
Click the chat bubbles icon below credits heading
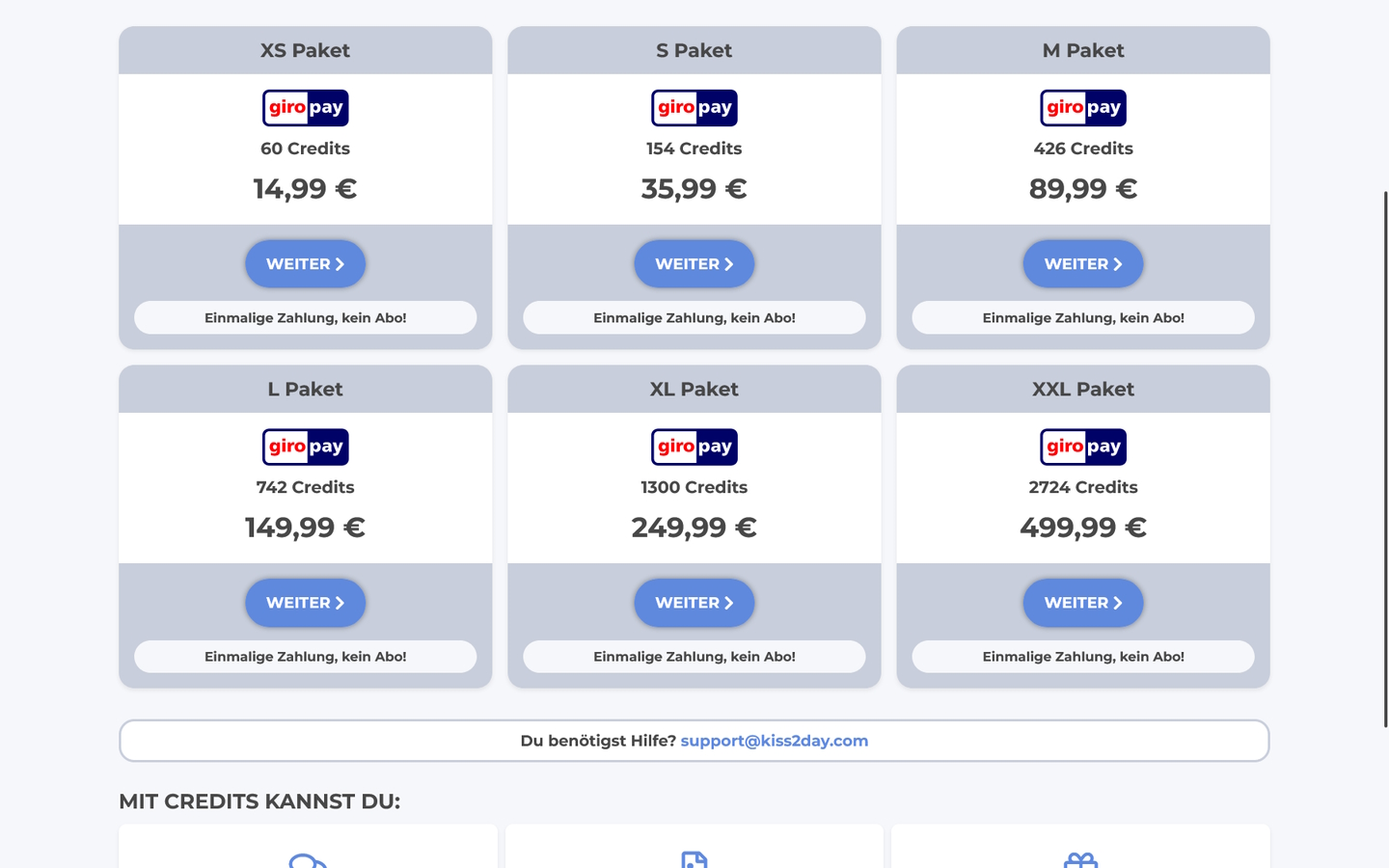point(308,860)
